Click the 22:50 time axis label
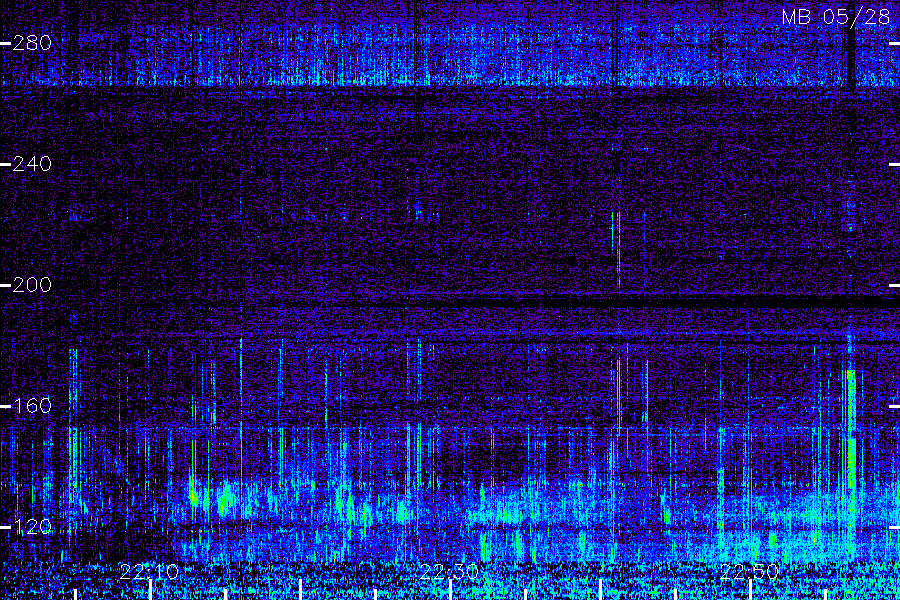Viewport: 900px width, 600px height. click(749, 572)
